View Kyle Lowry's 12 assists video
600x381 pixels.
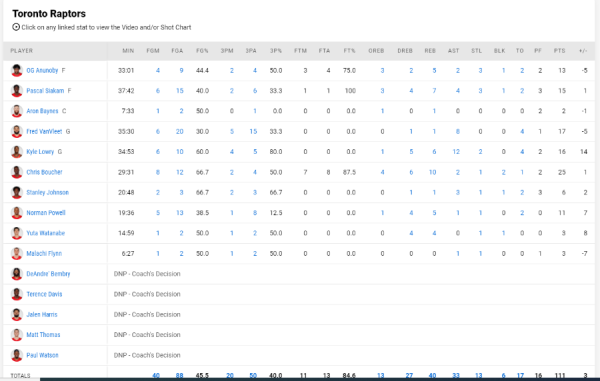[x=456, y=152]
